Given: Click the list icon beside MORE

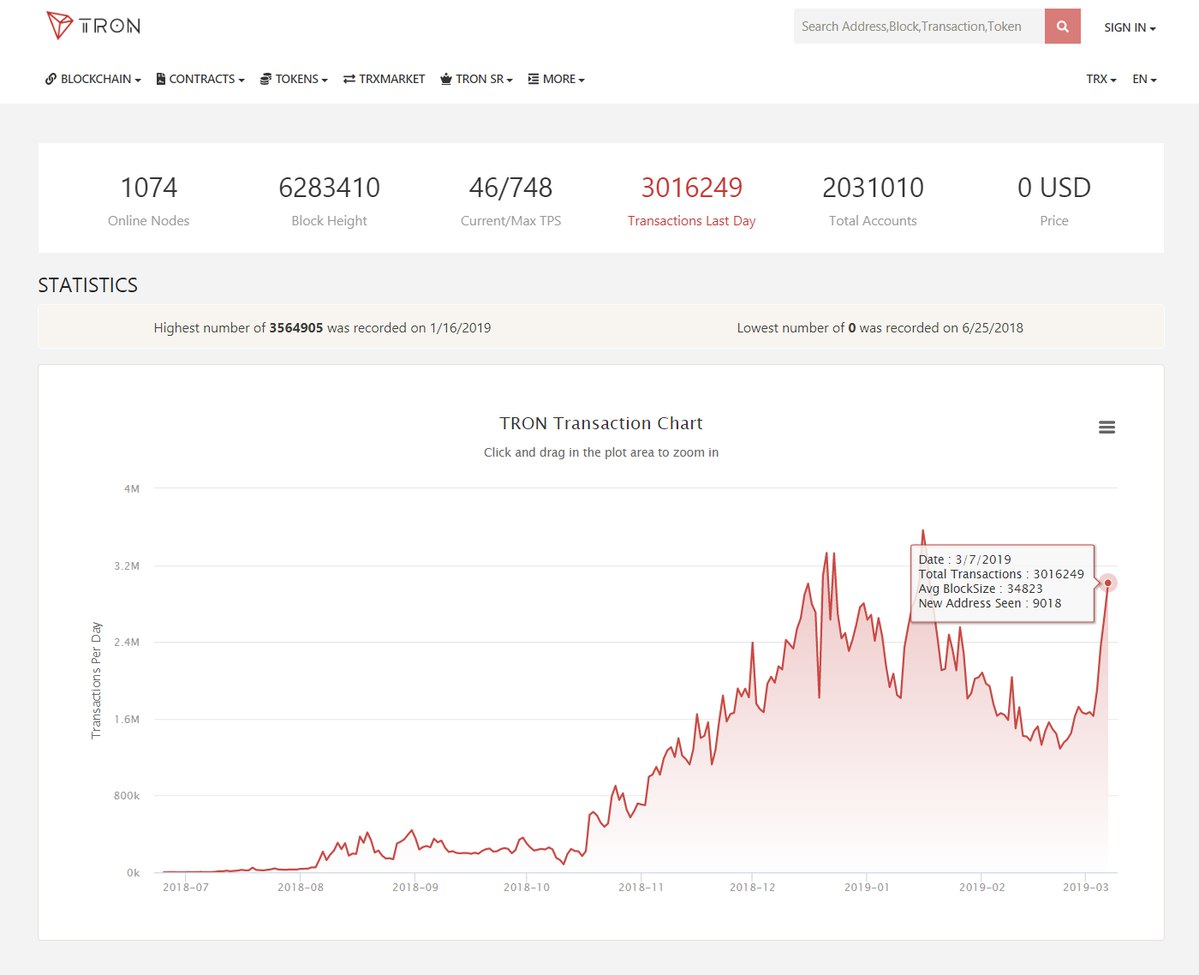Looking at the screenshot, I should pos(533,79).
